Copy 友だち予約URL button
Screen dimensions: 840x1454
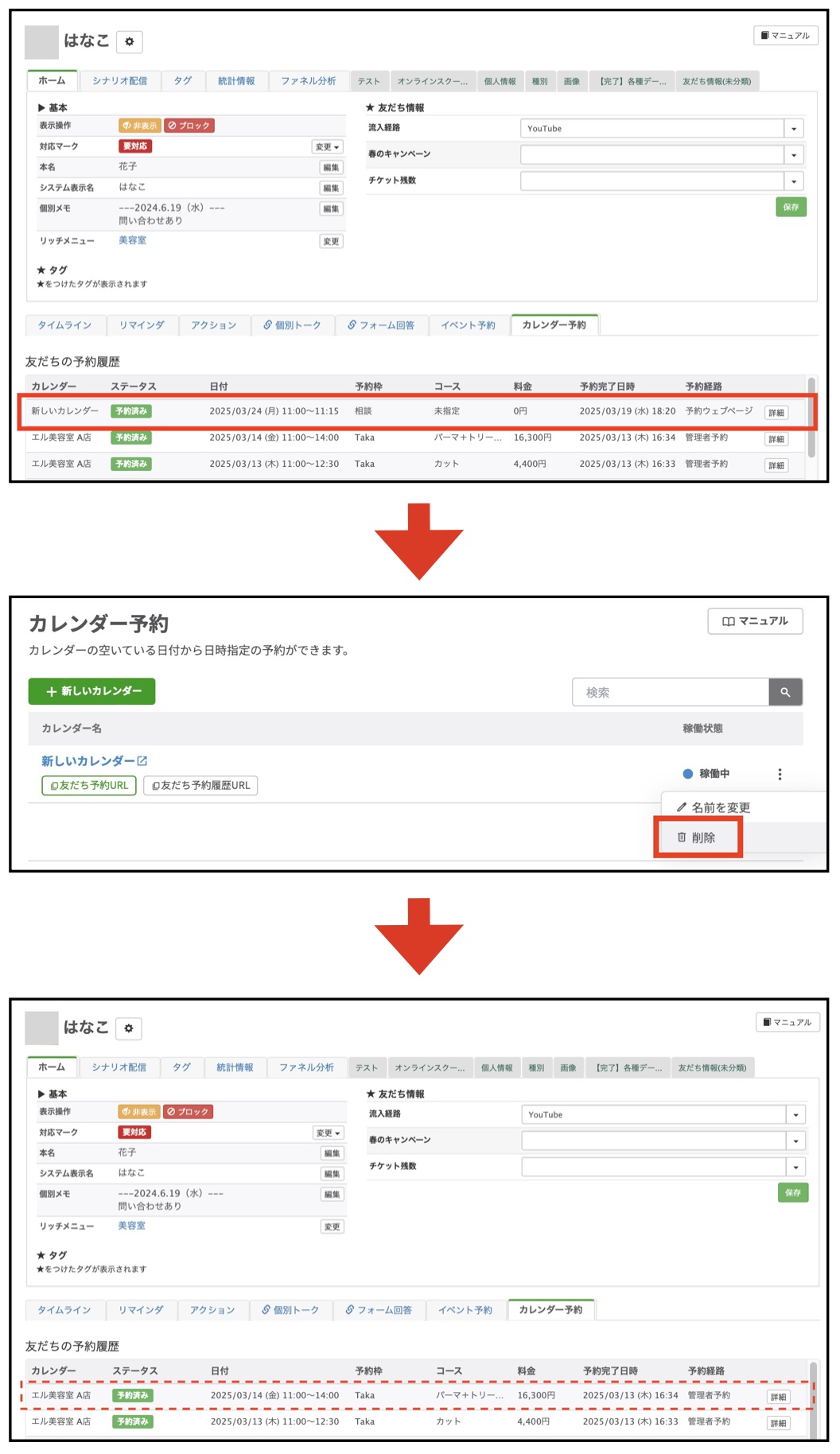coord(89,785)
